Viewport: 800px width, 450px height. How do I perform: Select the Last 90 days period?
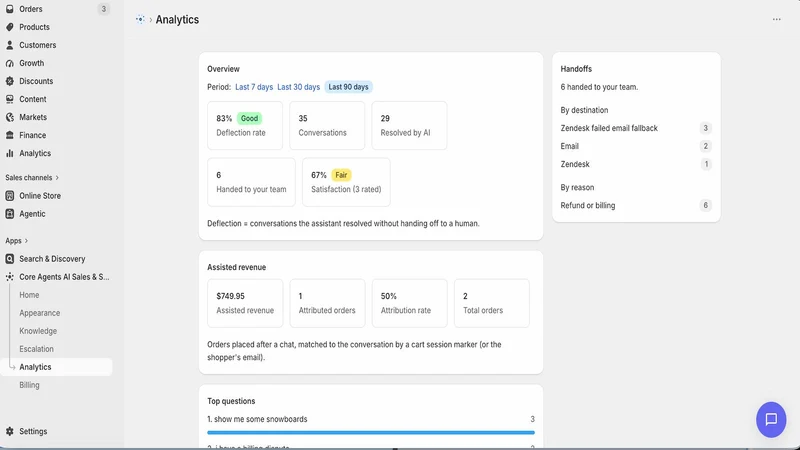coord(348,87)
